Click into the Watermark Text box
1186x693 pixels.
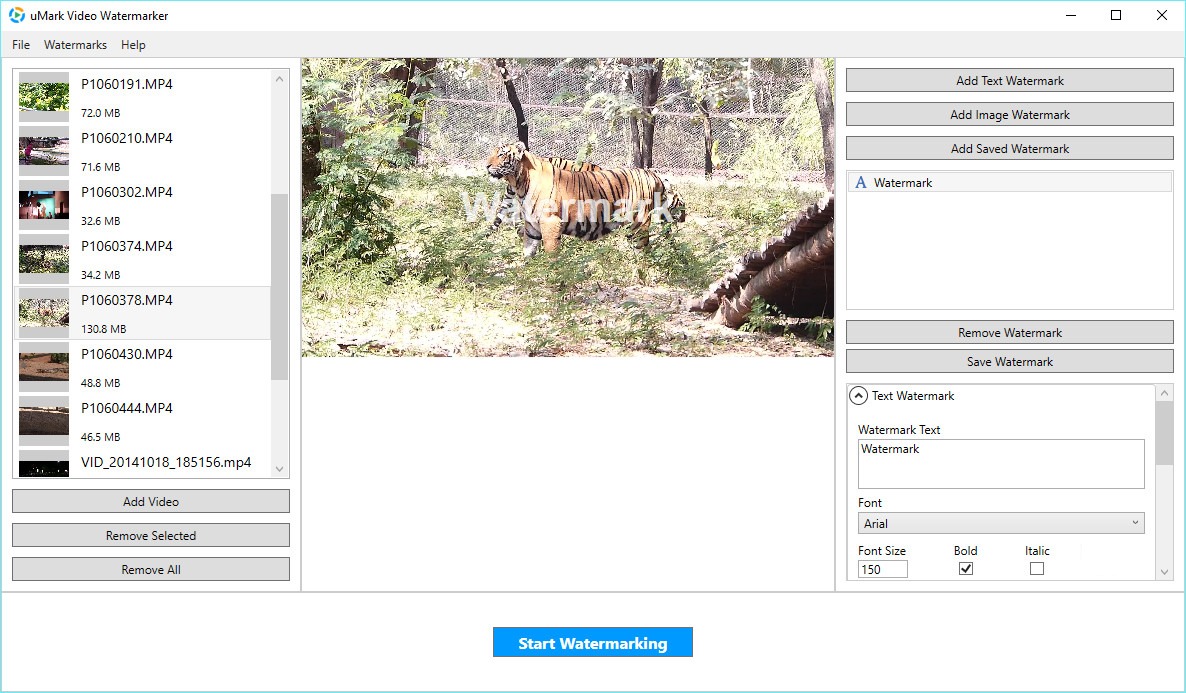click(1001, 464)
